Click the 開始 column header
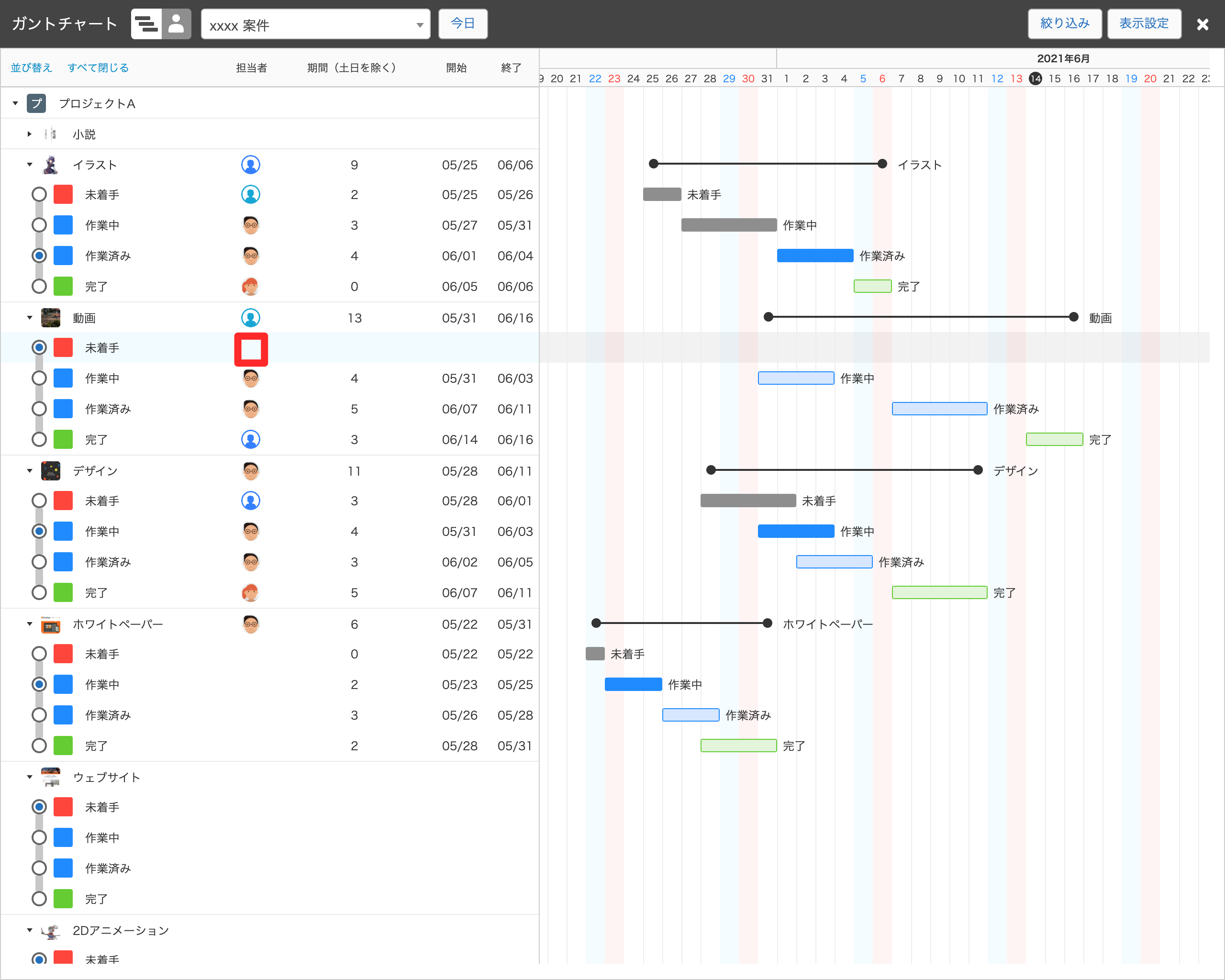 point(456,67)
